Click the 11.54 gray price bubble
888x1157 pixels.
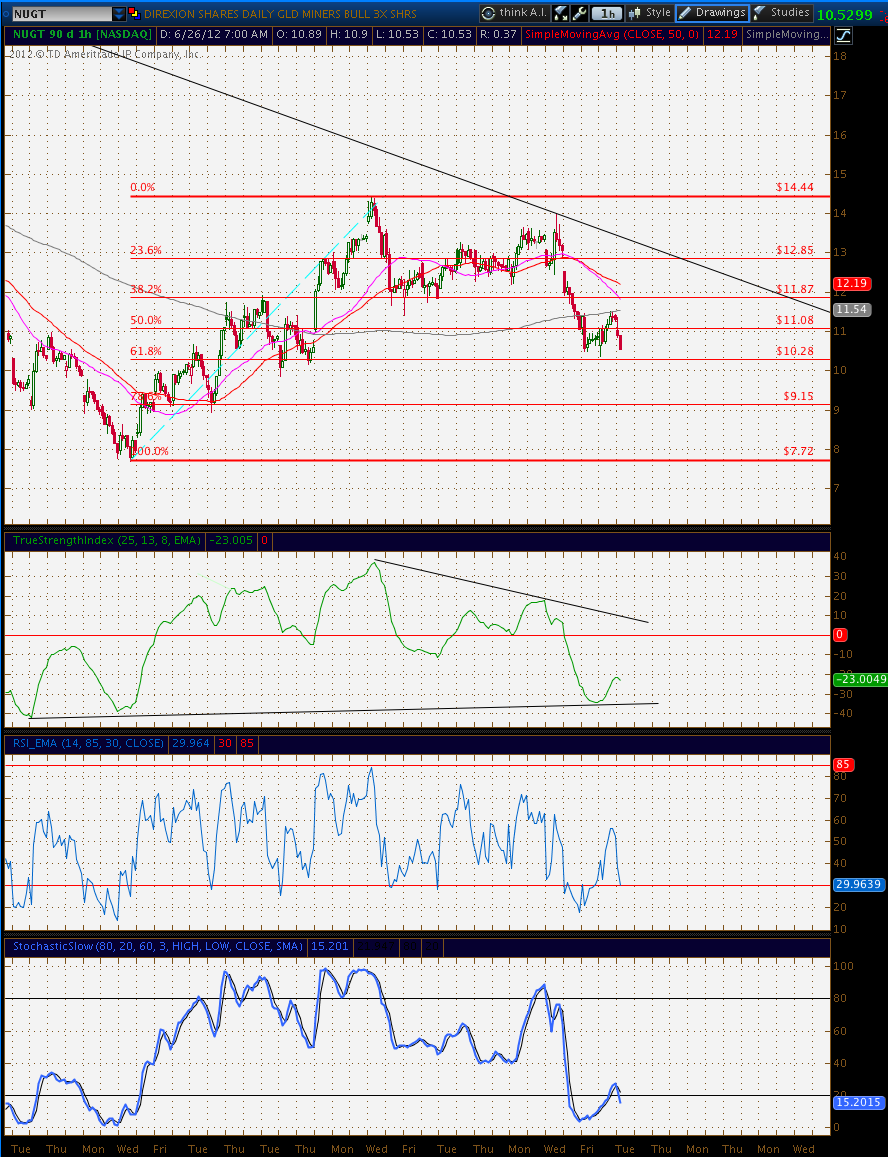pos(851,310)
